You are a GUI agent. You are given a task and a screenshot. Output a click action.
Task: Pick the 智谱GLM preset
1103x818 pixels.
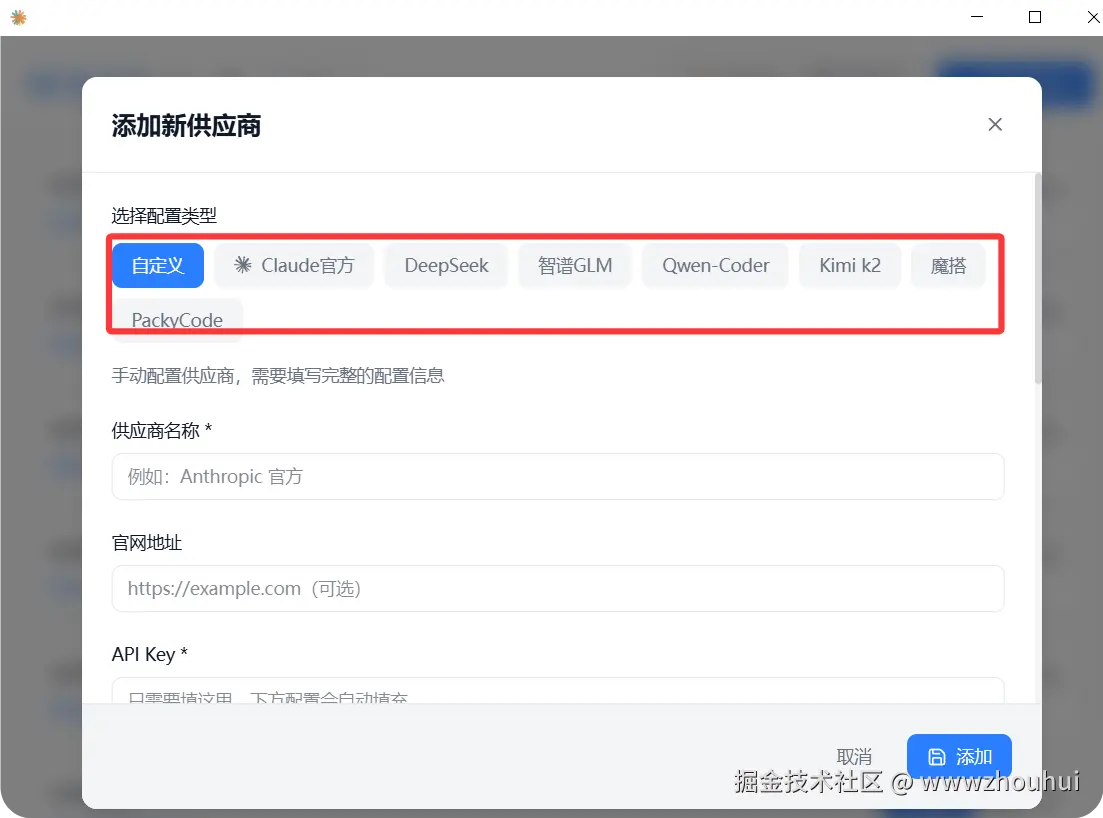[x=575, y=265]
